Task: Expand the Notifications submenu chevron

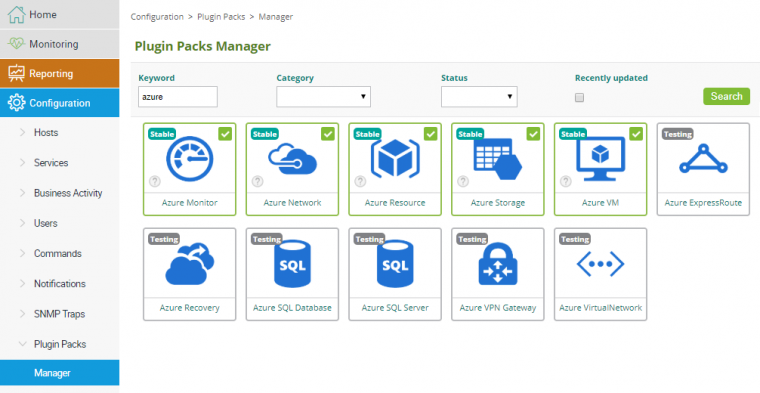Action: pyautogui.click(x=22, y=283)
